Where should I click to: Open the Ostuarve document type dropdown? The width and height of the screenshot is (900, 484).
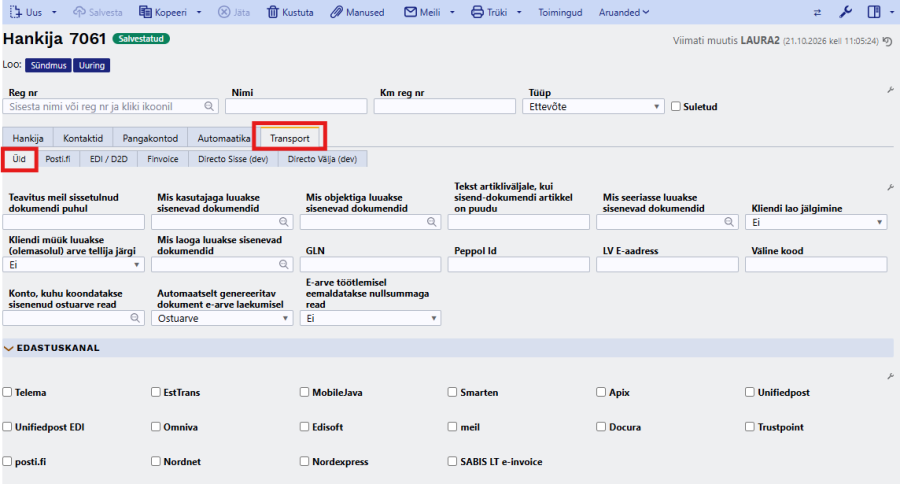point(222,318)
